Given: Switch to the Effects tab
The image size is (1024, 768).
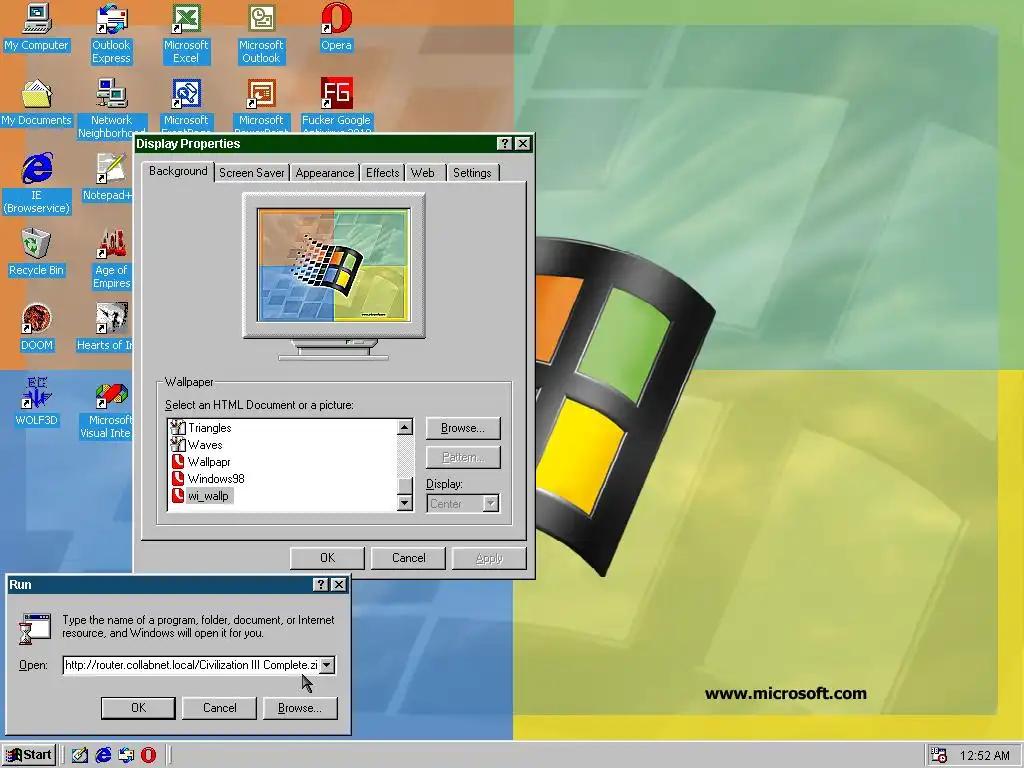Looking at the screenshot, I should click(x=382, y=173).
